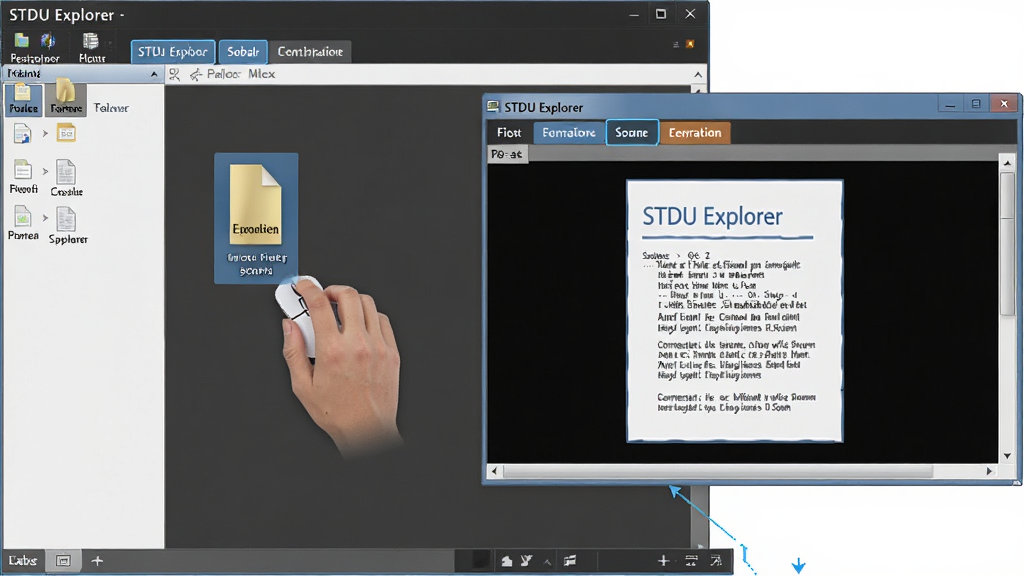Select the Soane tab in front window

point(632,133)
